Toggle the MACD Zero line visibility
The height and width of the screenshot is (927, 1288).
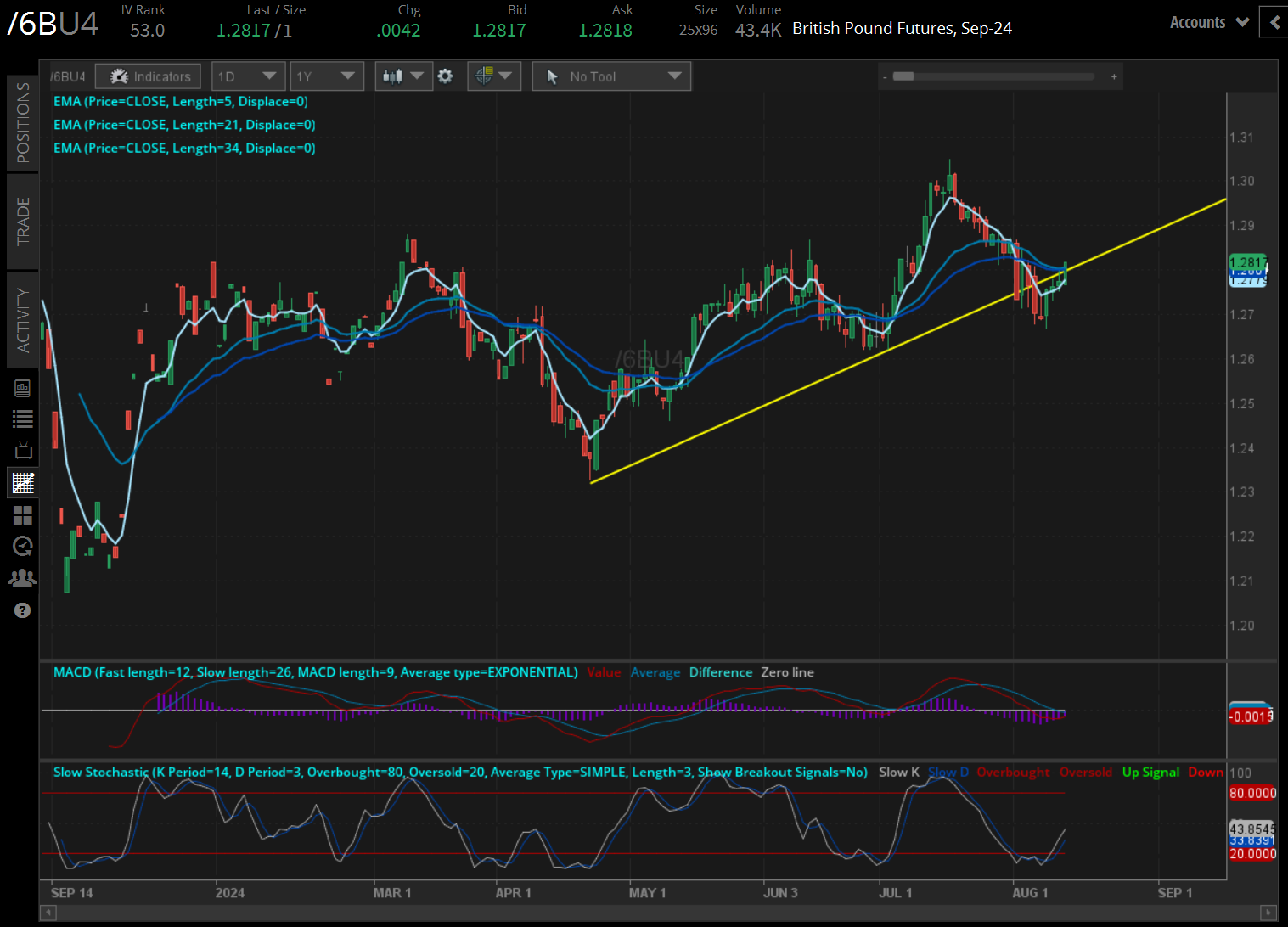point(787,671)
